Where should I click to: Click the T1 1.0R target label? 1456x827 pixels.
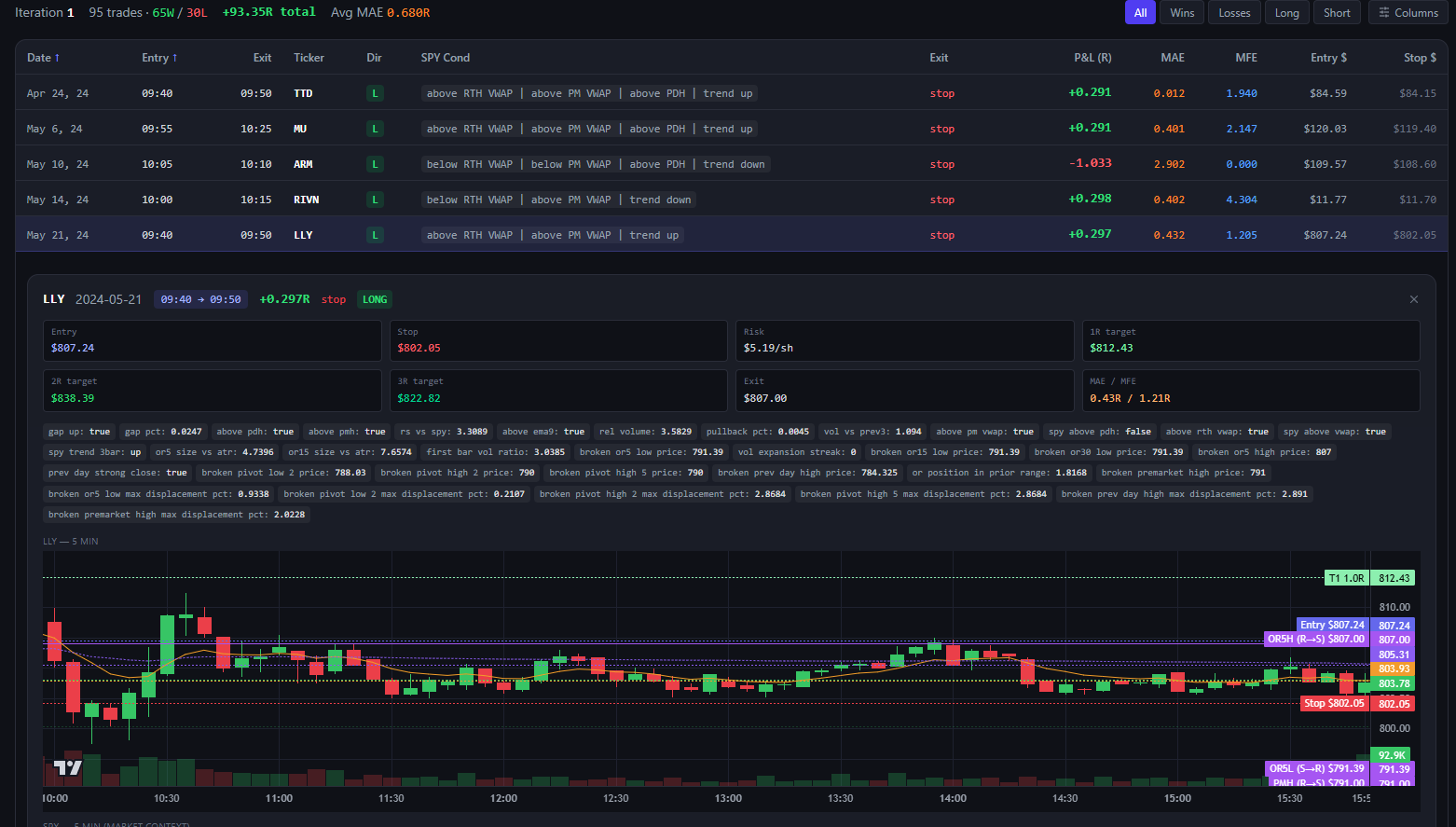coord(1346,578)
